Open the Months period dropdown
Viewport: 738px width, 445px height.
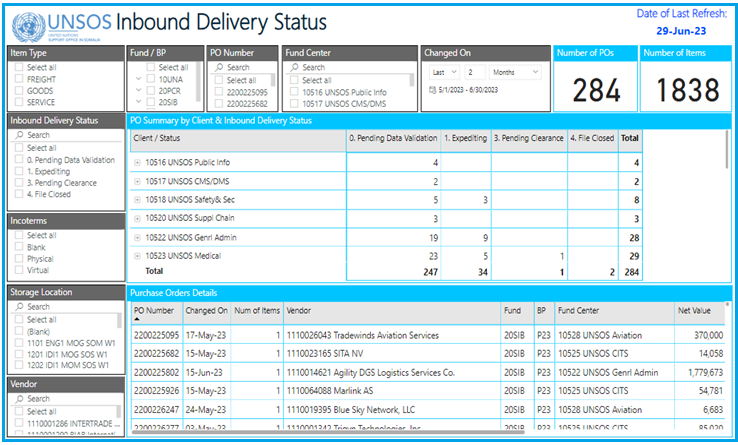coord(515,72)
